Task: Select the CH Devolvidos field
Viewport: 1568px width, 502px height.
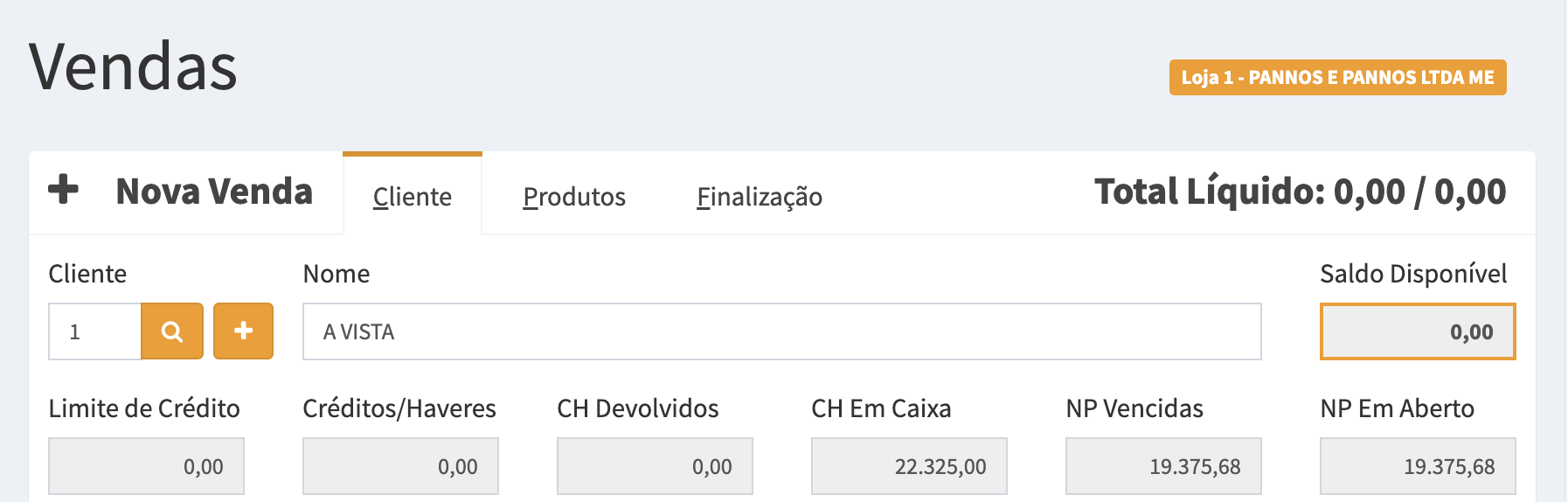Action: [x=655, y=466]
